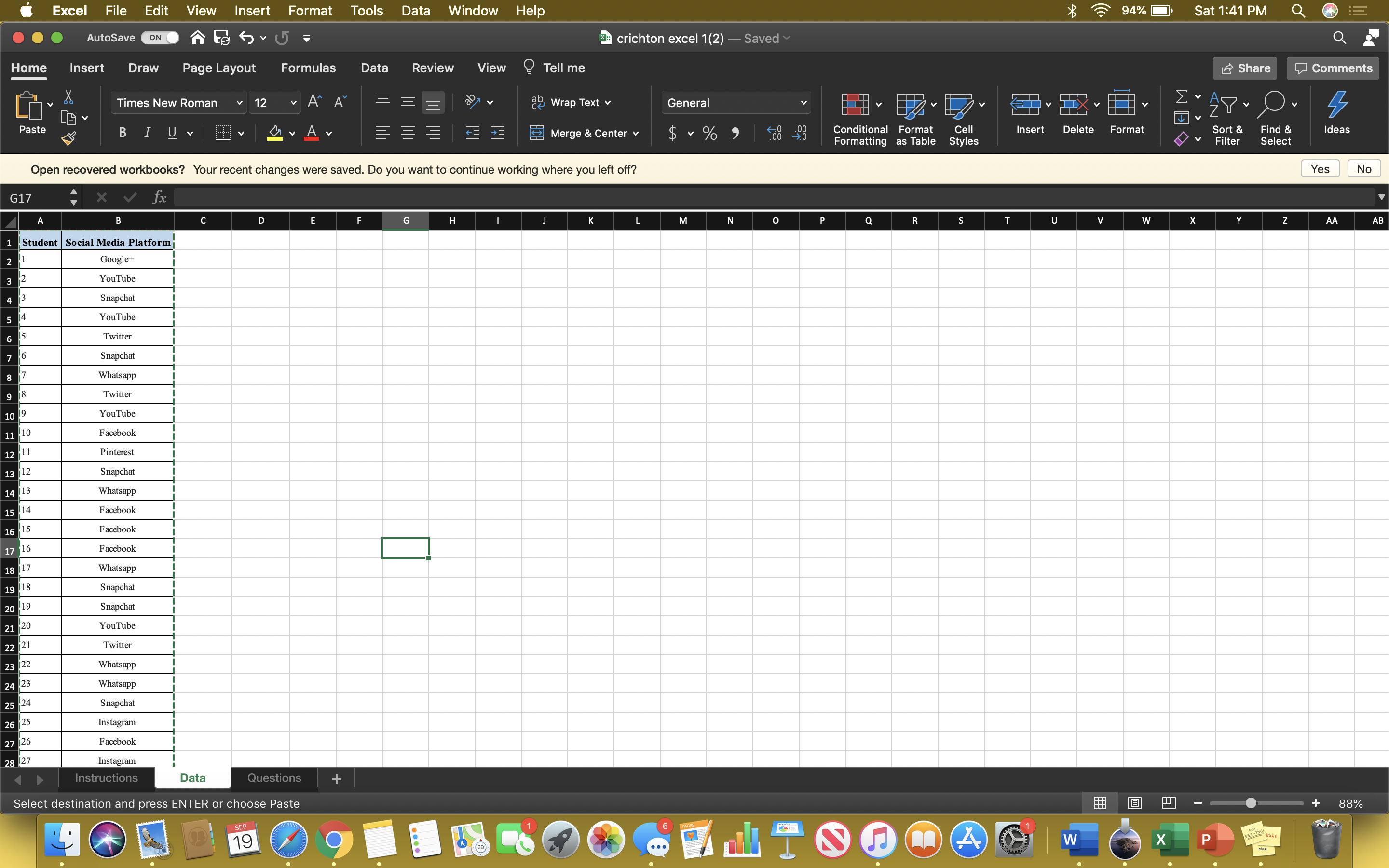1389x868 pixels.
Task: Switch to the Questions sheet tab
Action: (x=274, y=778)
